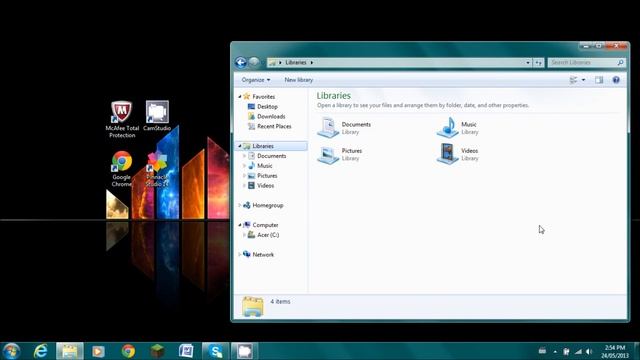Select Documents in navigation tree

(x=271, y=156)
